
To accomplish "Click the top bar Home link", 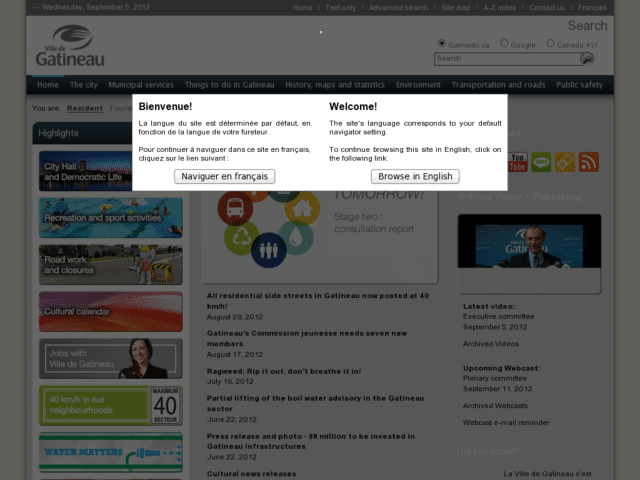I will [302, 8].
